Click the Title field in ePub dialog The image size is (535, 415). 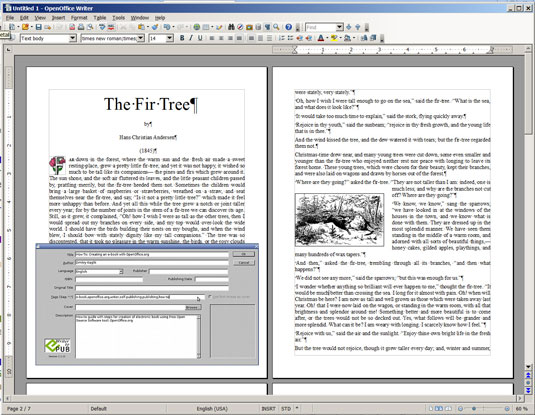151,255
